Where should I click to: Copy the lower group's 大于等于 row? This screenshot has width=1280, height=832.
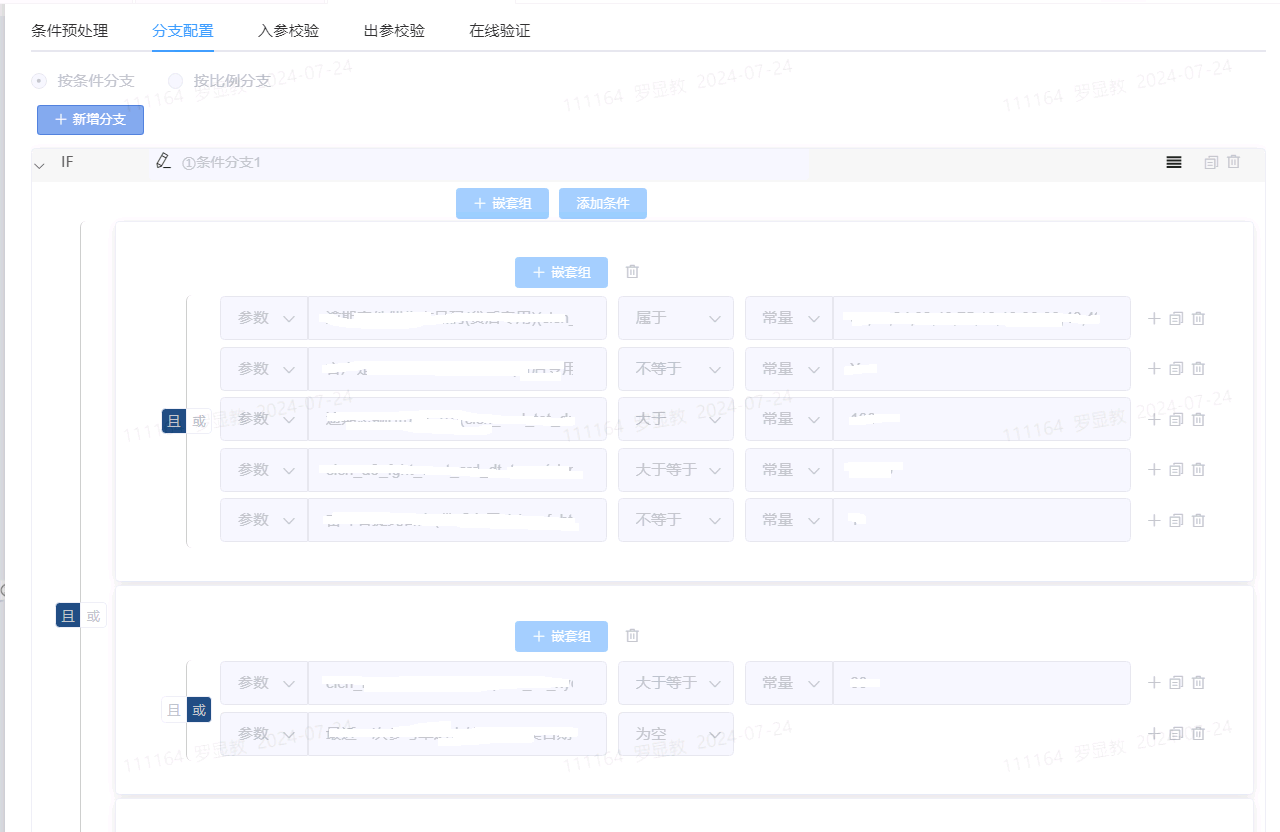(1176, 683)
